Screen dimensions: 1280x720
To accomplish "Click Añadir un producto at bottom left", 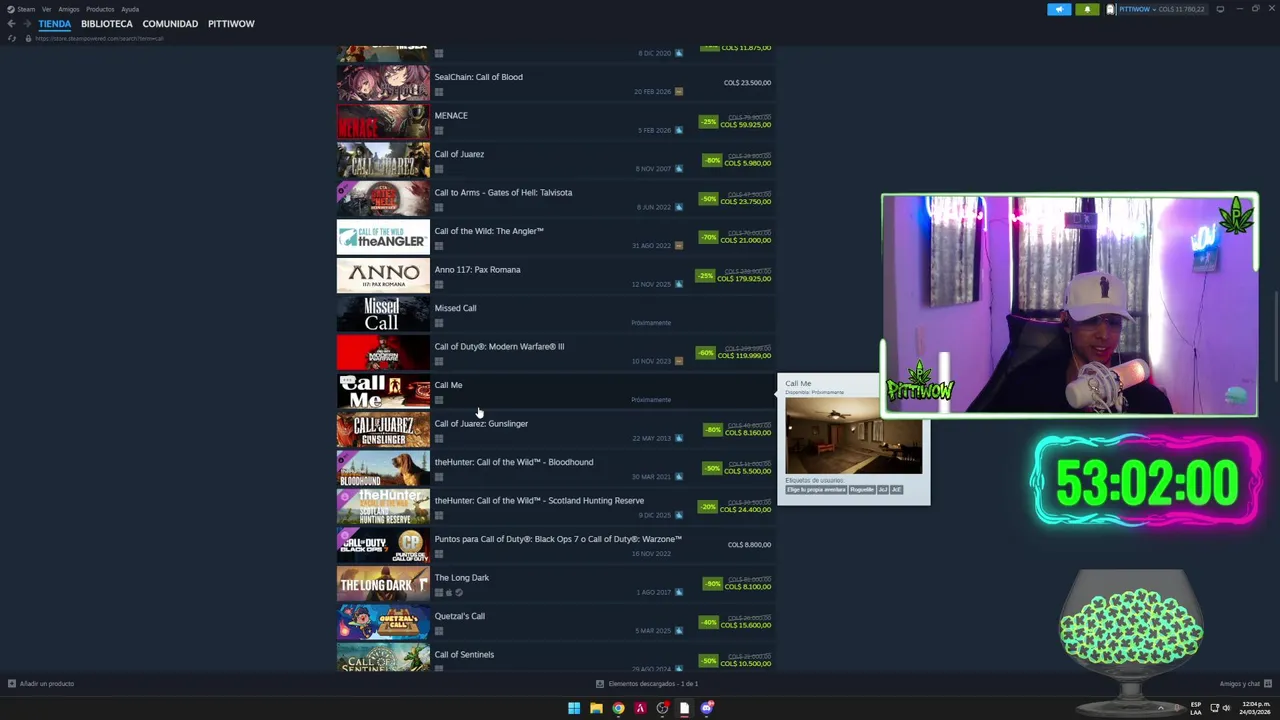I will click(41, 684).
